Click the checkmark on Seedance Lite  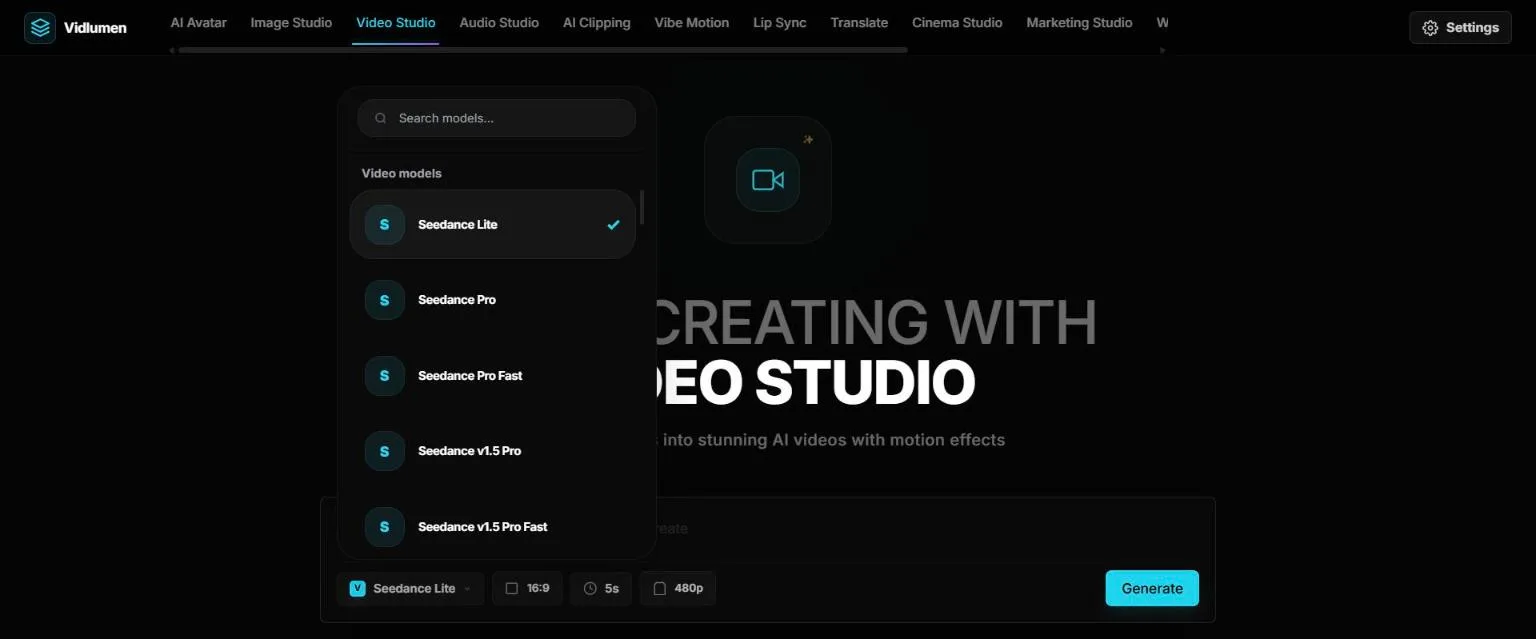pyautogui.click(x=614, y=225)
